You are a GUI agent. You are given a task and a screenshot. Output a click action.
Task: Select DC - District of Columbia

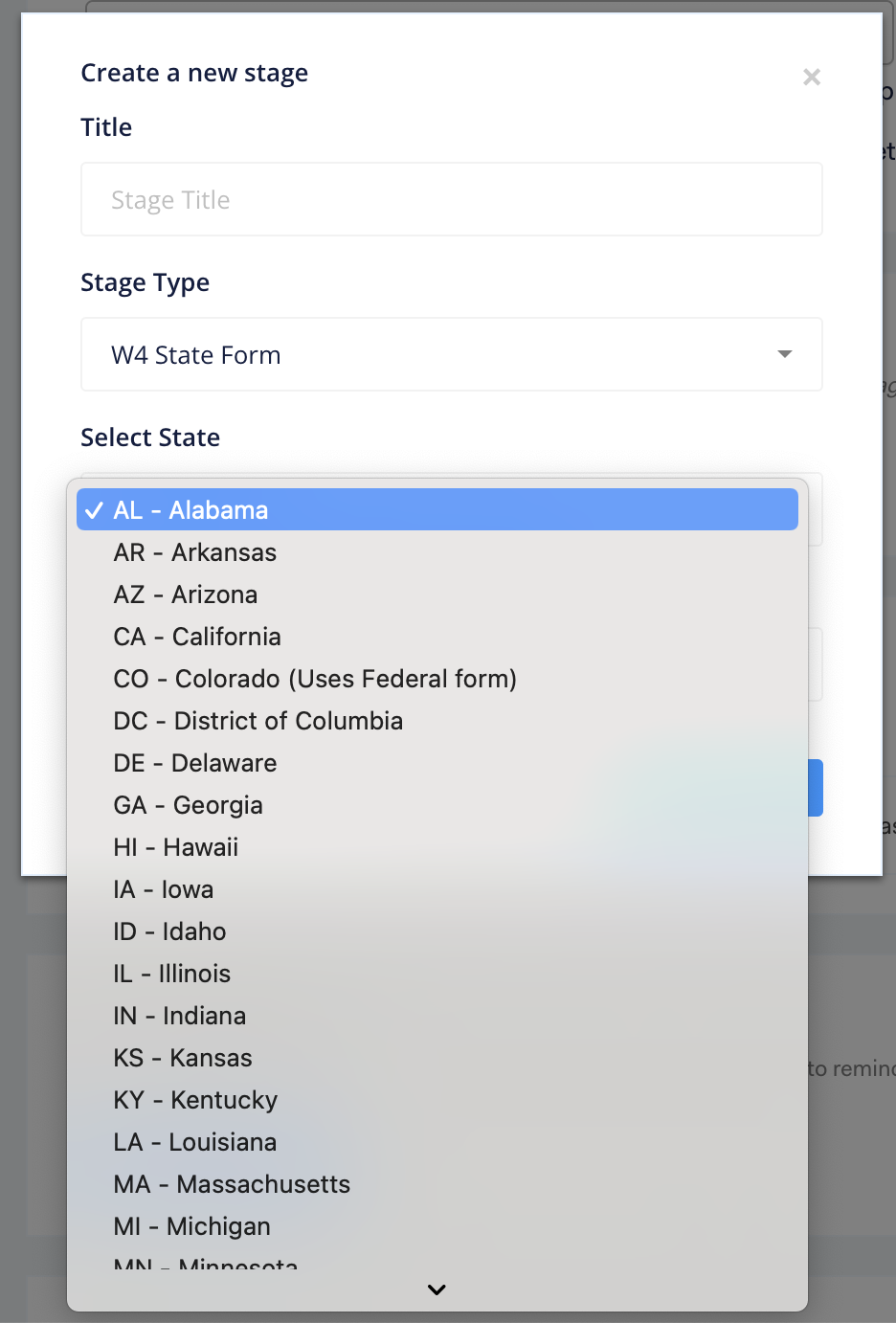click(x=258, y=721)
